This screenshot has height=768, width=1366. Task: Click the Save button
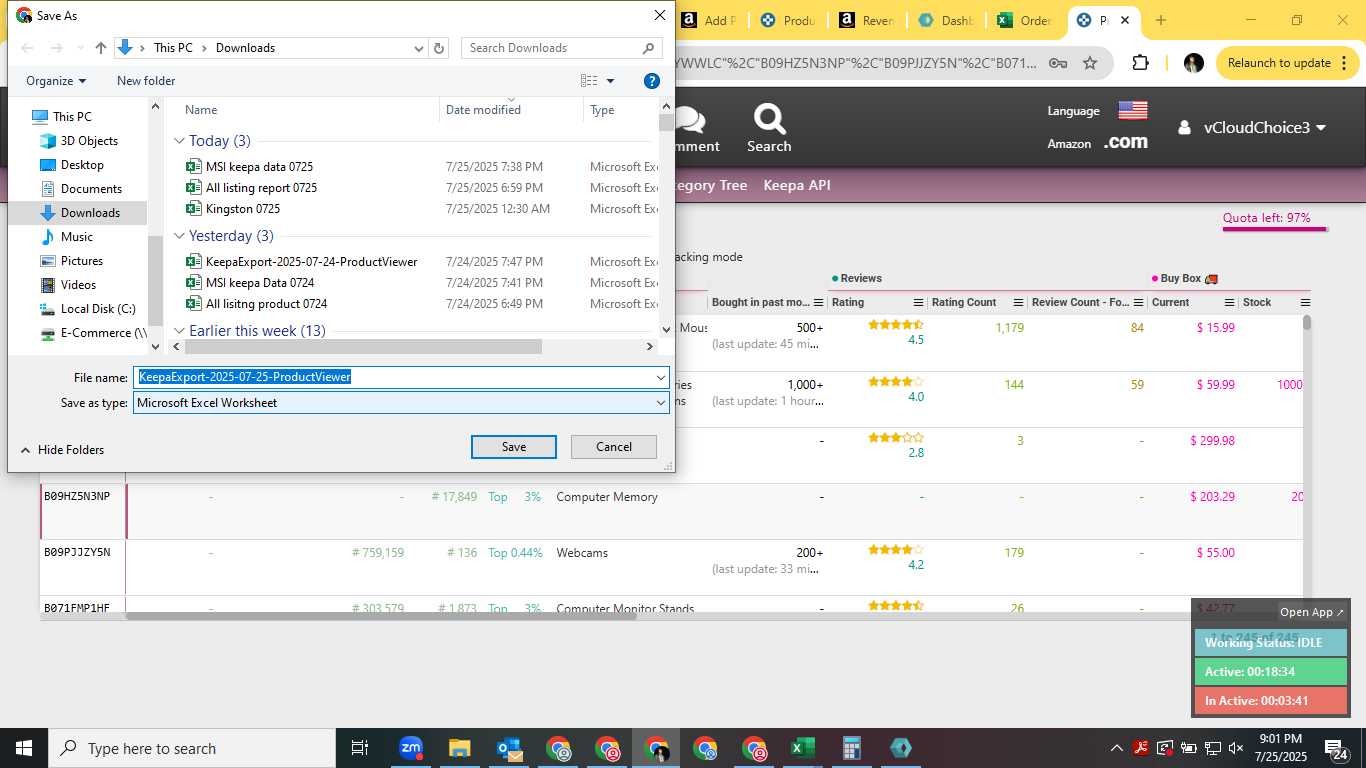[514, 447]
